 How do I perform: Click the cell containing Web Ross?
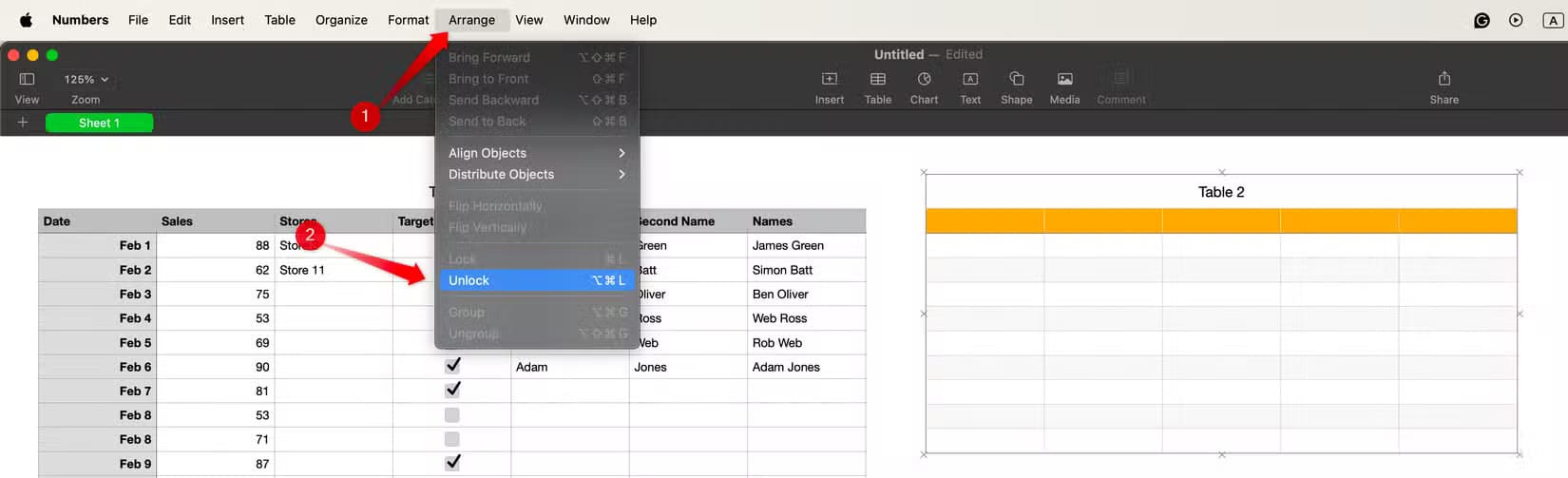tap(807, 318)
